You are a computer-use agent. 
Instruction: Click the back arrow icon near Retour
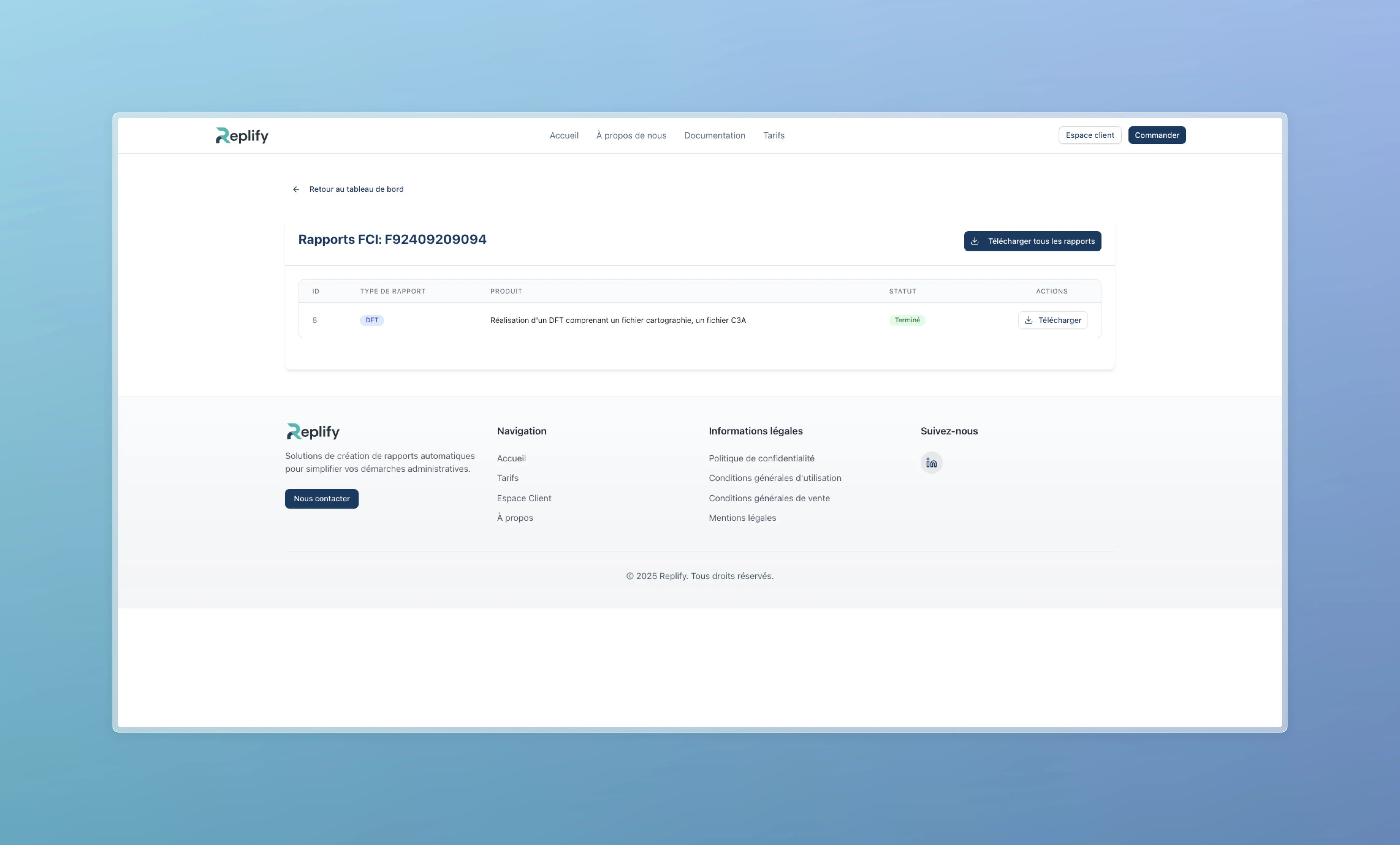click(x=296, y=190)
